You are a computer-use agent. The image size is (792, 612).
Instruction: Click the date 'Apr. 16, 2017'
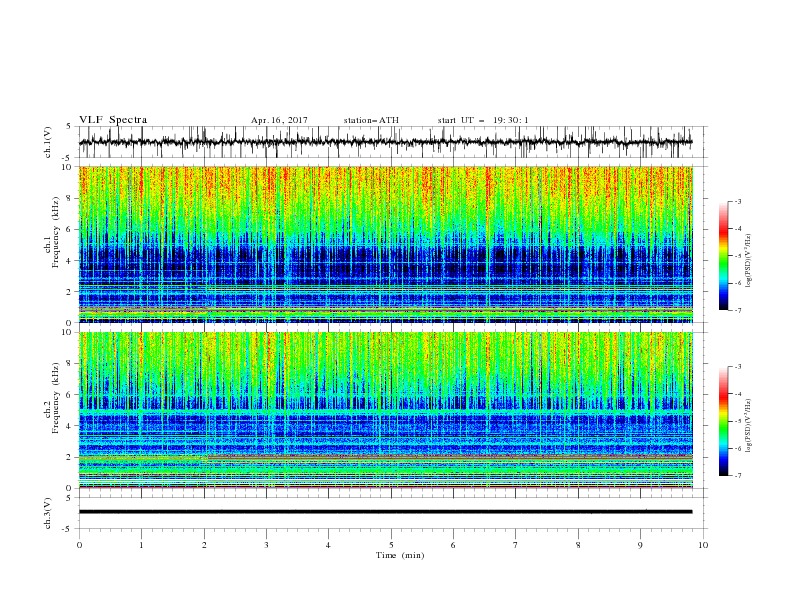click(x=279, y=120)
